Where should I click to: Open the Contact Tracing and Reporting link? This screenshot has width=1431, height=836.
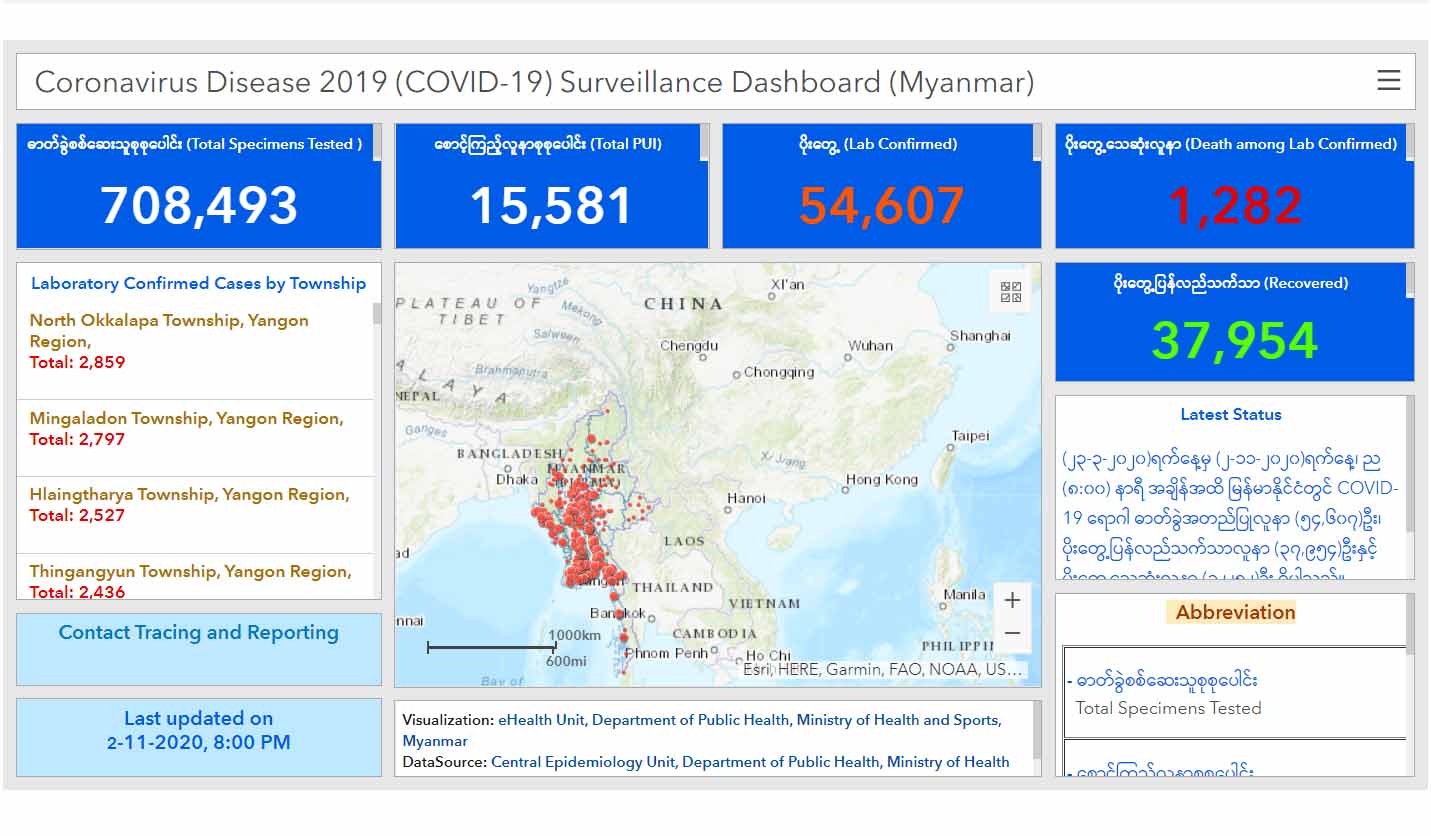click(x=199, y=632)
